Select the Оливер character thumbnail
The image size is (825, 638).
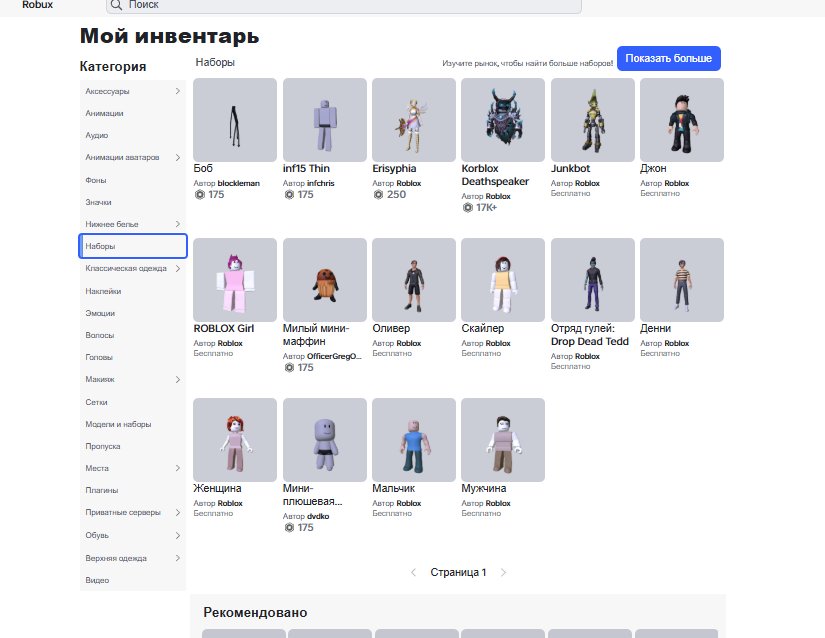point(414,280)
